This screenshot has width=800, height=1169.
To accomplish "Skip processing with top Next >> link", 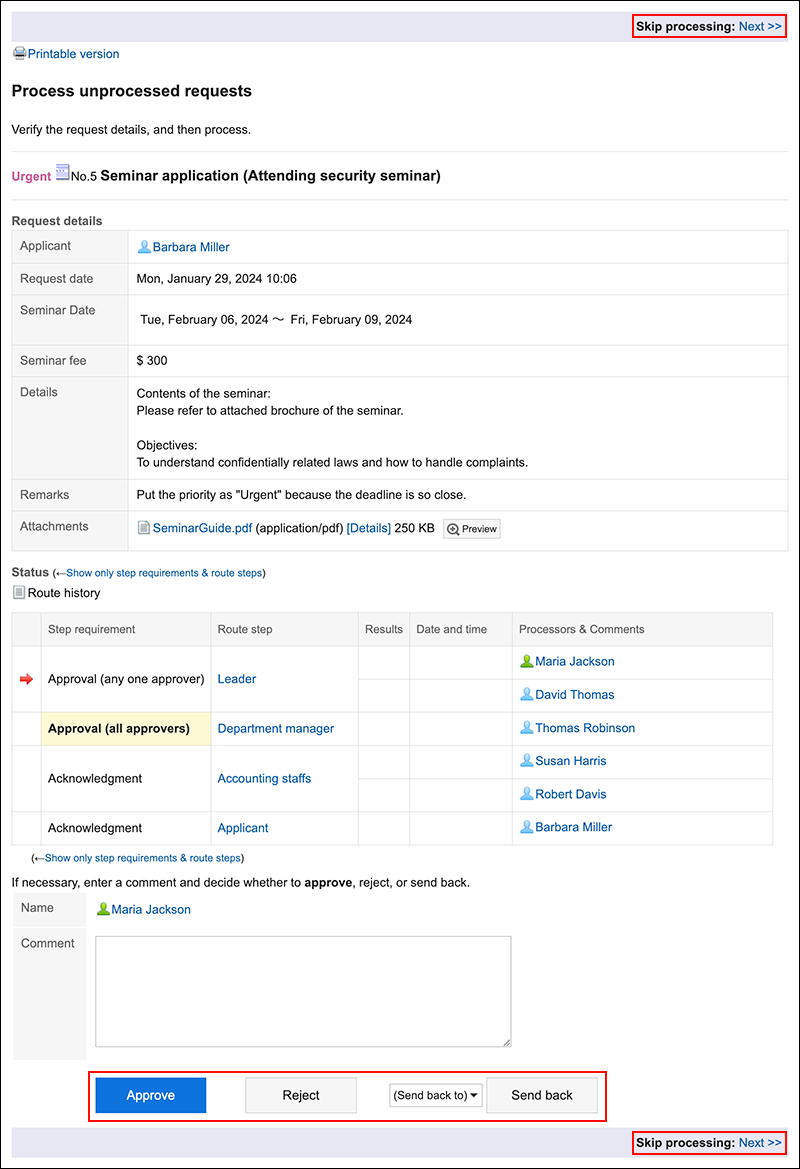I will [x=760, y=26].
